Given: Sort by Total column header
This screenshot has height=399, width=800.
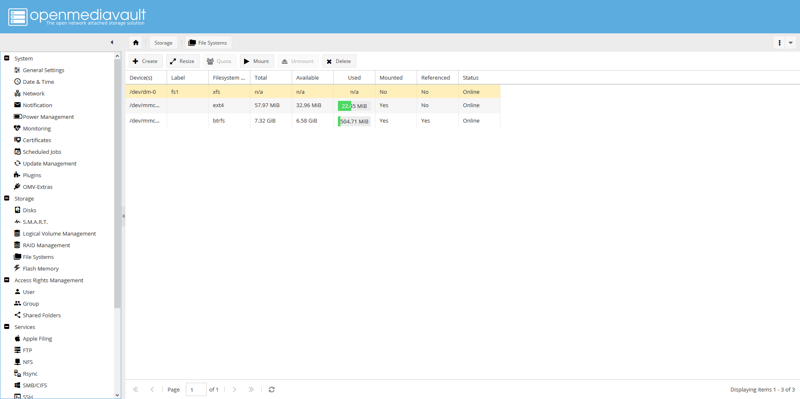Looking at the screenshot, I should pyautogui.click(x=270, y=78).
